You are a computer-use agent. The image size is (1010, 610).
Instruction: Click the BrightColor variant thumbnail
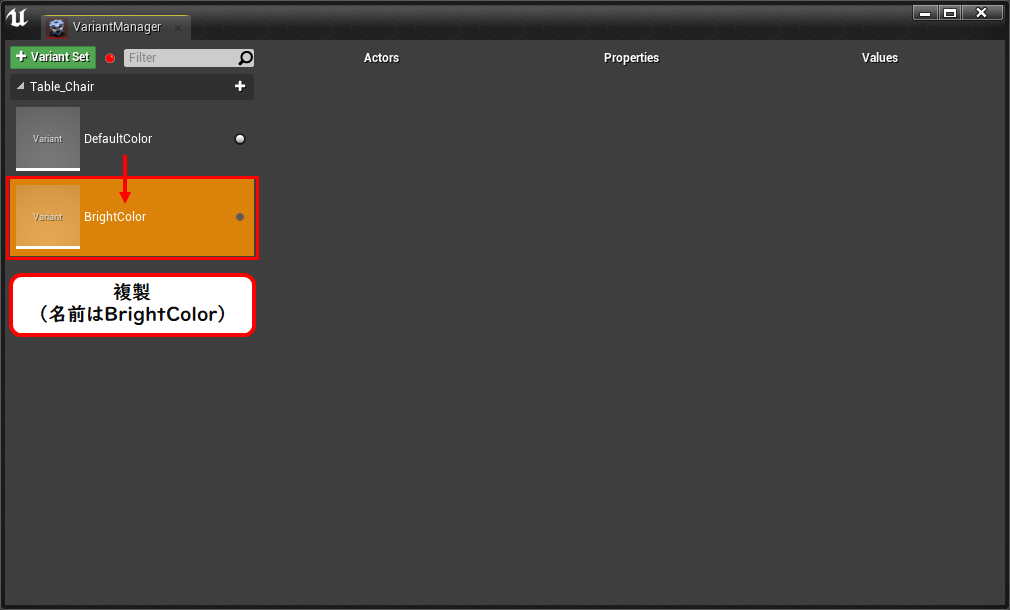[48, 217]
